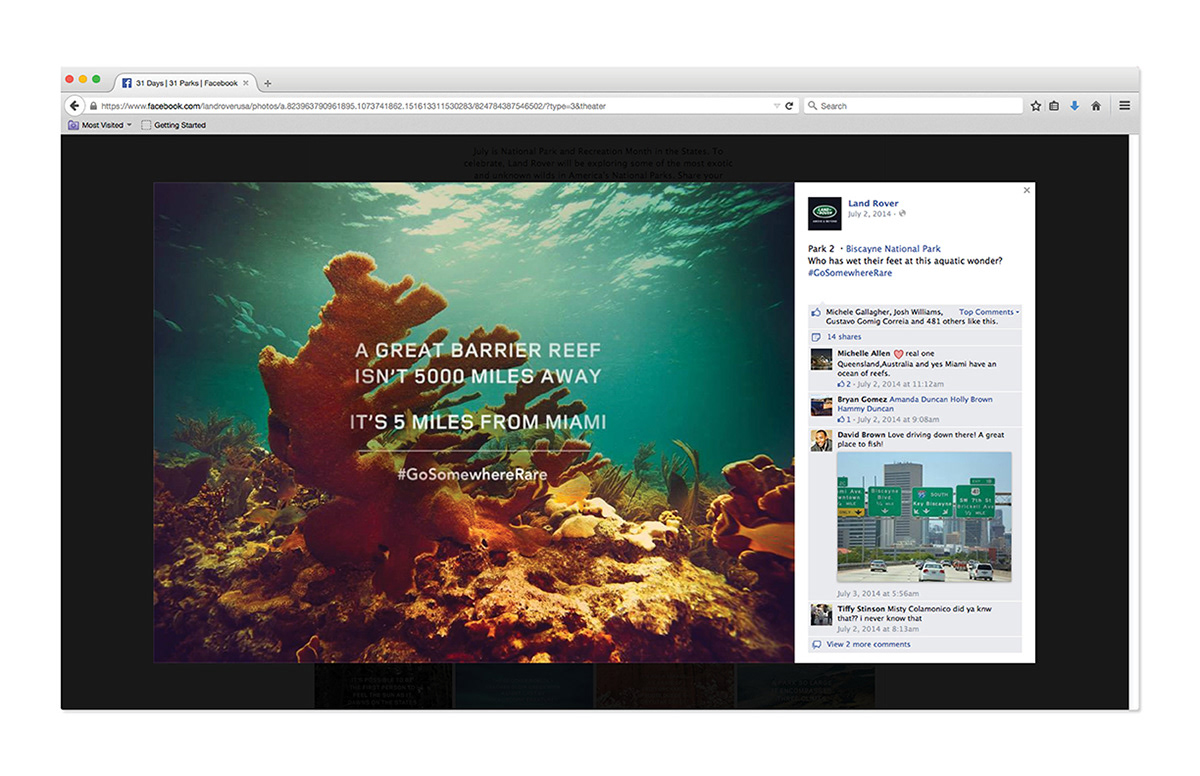1200x776 pixels.
Task: Open the #GoSomewhereRare hashtag in the caption
Action: pos(850,272)
